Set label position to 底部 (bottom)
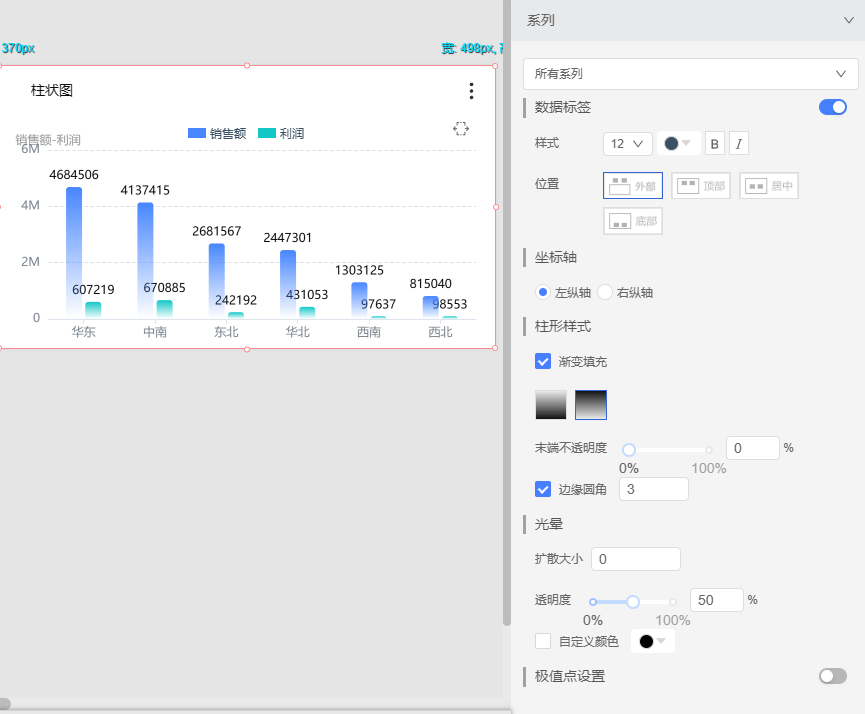Image resolution: width=865 pixels, height=714 pixels. pos(633,221)
